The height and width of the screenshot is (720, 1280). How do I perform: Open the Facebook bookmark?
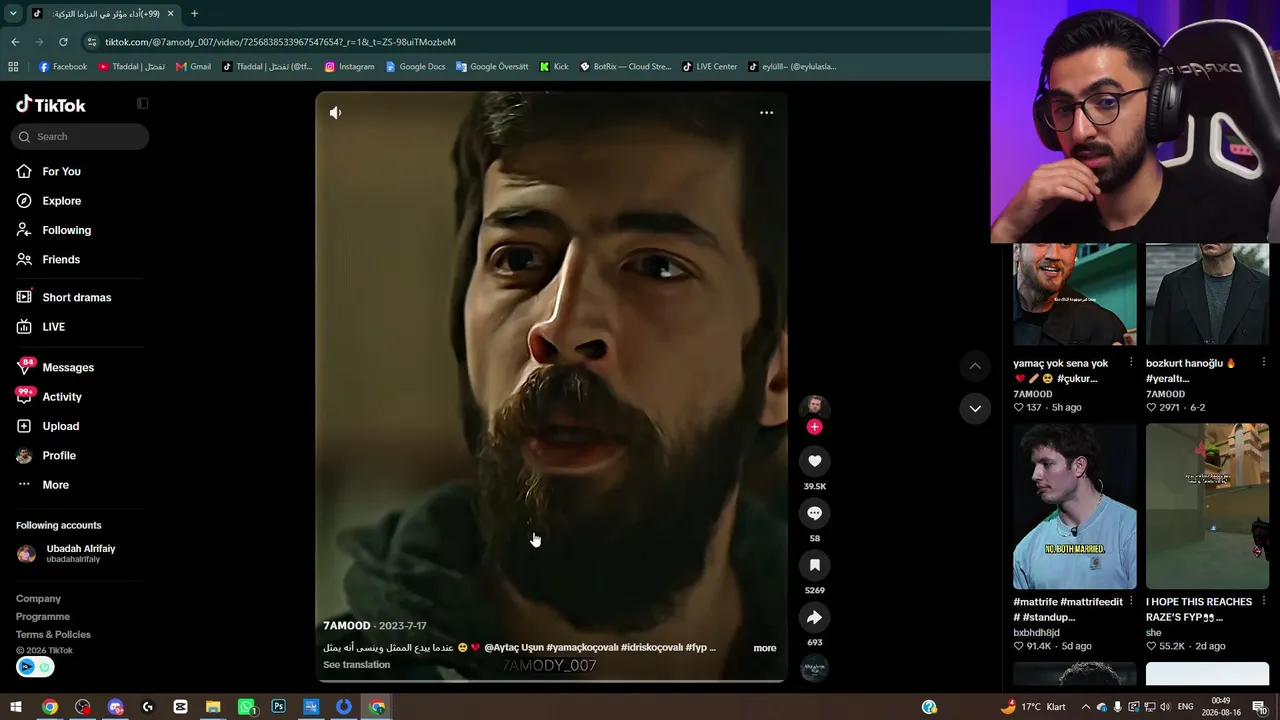pyautogui.click(x=63, y=67)
